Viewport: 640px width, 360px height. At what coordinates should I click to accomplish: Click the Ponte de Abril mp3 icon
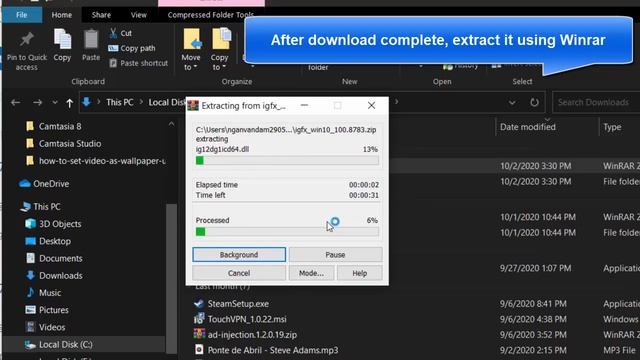(199, 350)
